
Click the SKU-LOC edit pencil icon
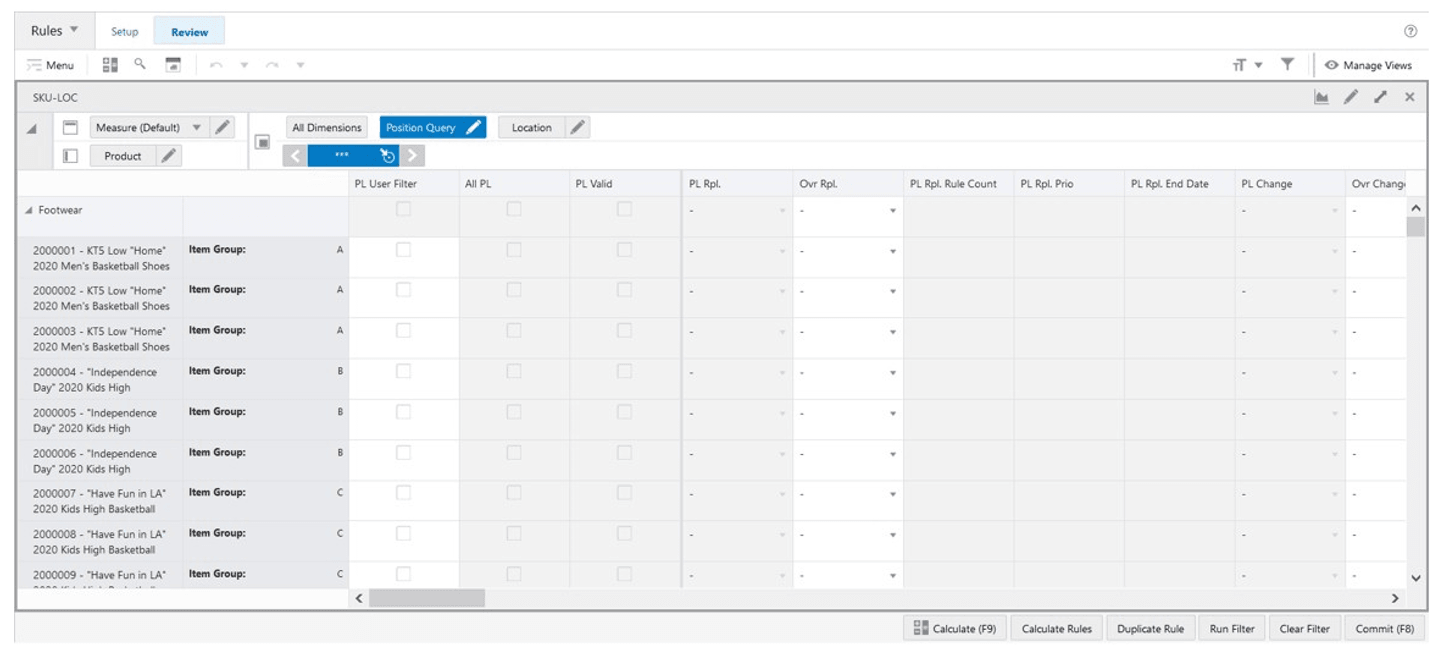[x=1351, y=97]
